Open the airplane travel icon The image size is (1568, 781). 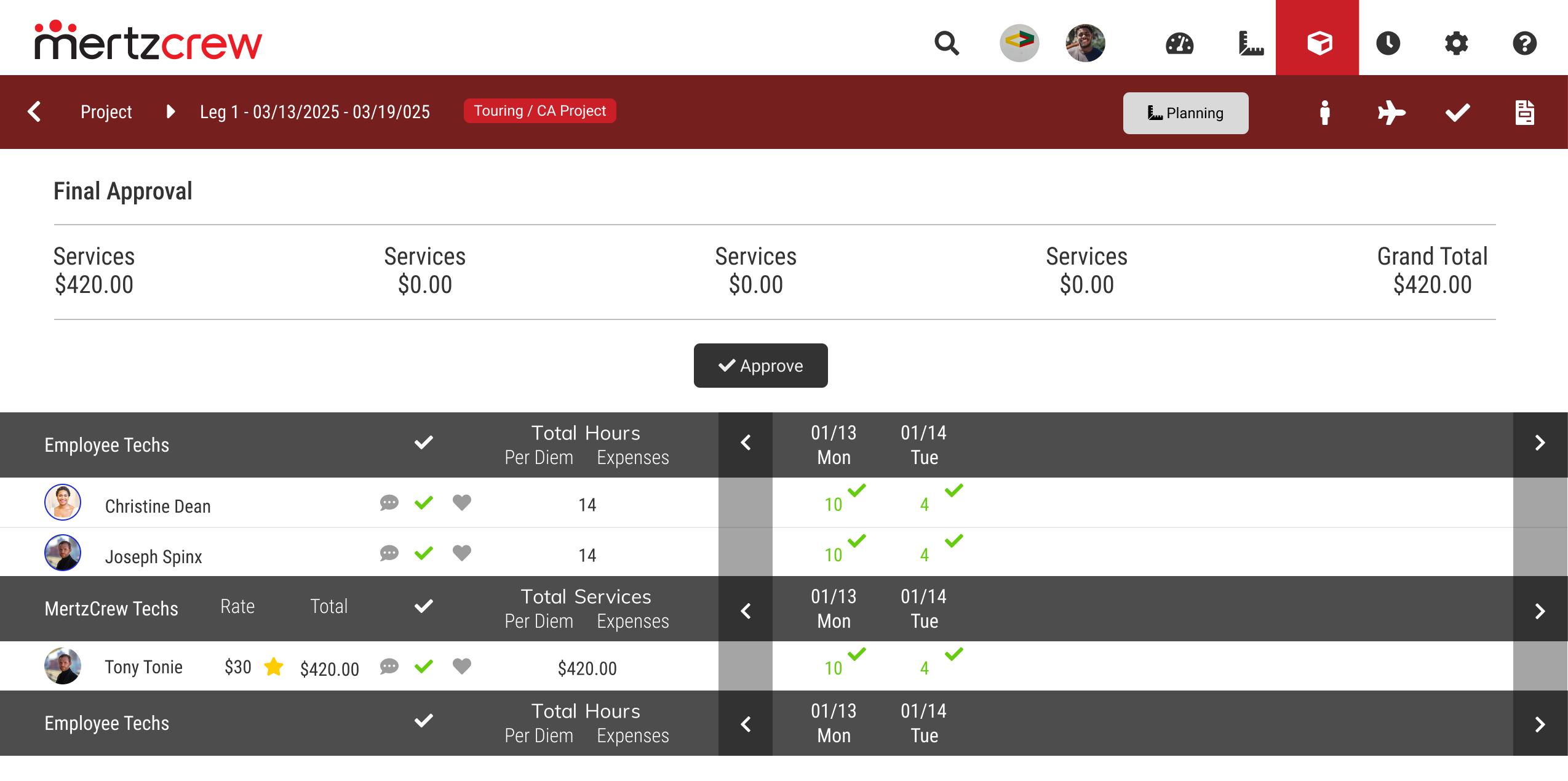1391,113
